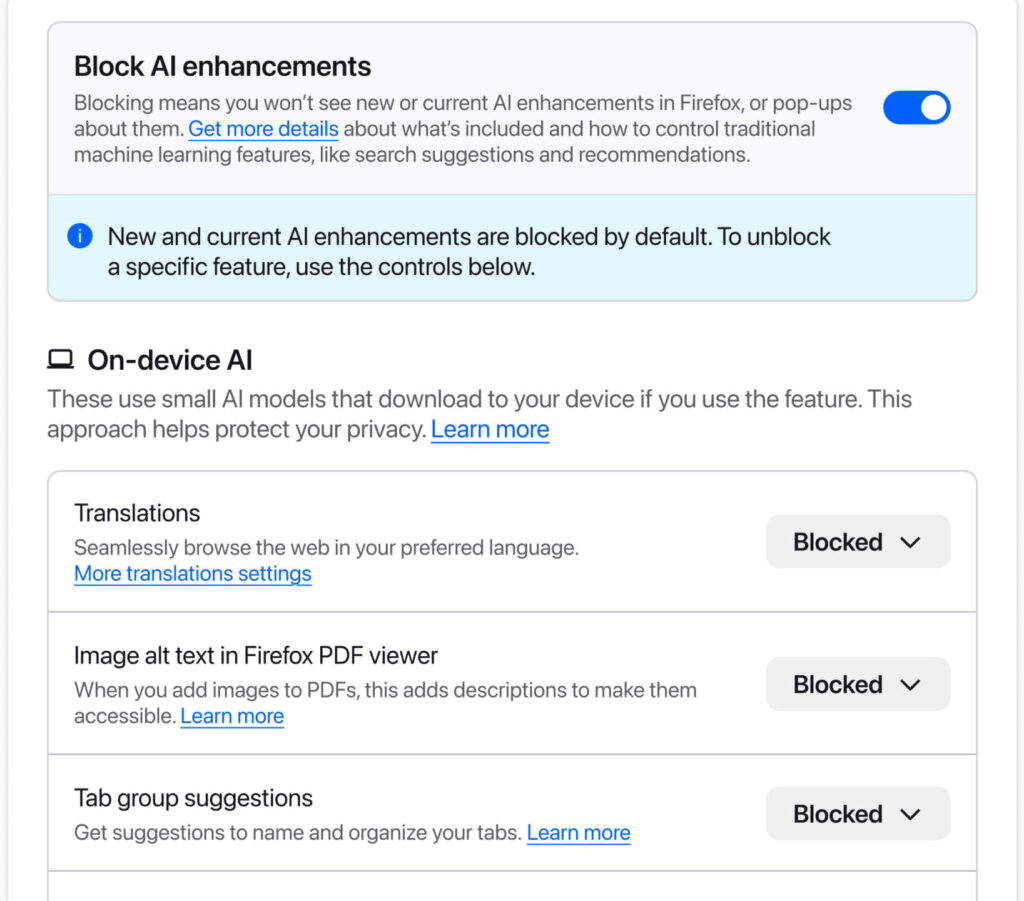Click Learn more link for tab group suggestions

(x=578, y=833)
